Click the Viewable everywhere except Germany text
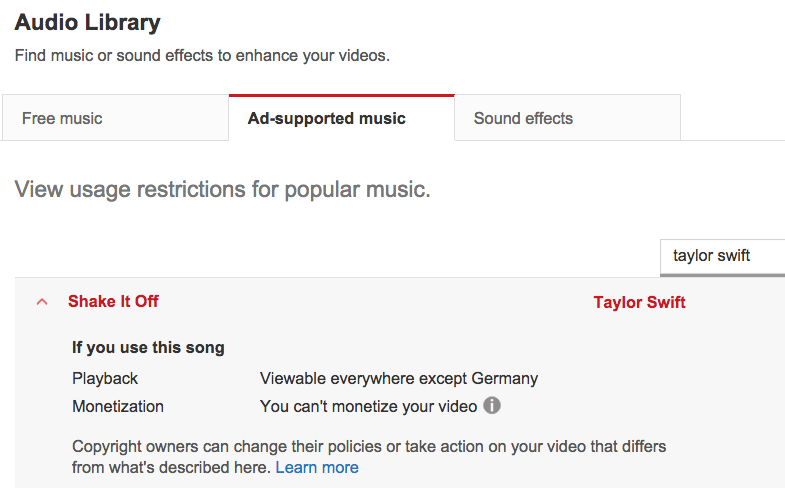This screenshot has width=785, height=488. pos(398,378)
